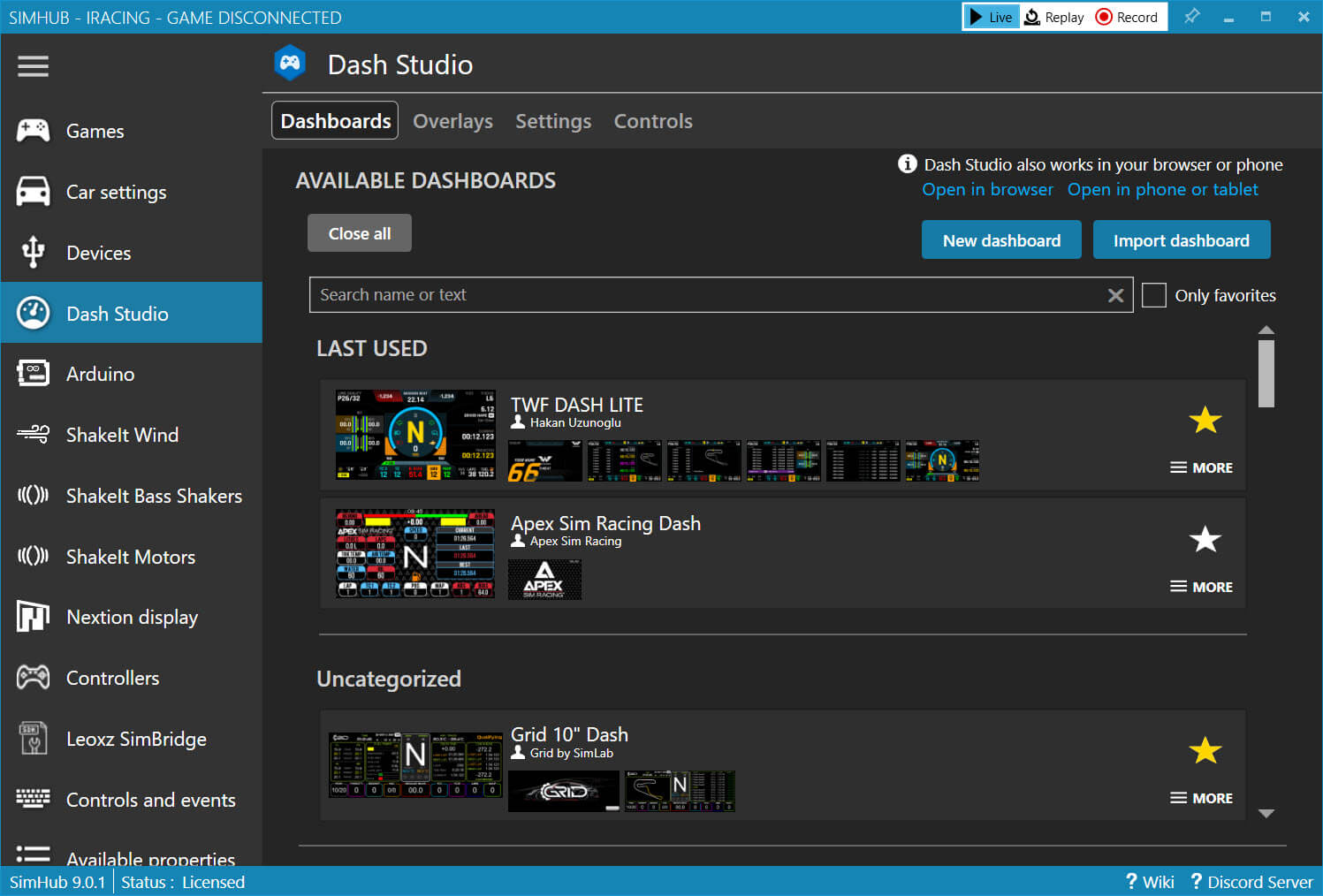Viewport: 1323px width, 896px height.
Task: Favorite Apex Sim Racing Dash using star
Action: coord(1205,539)
